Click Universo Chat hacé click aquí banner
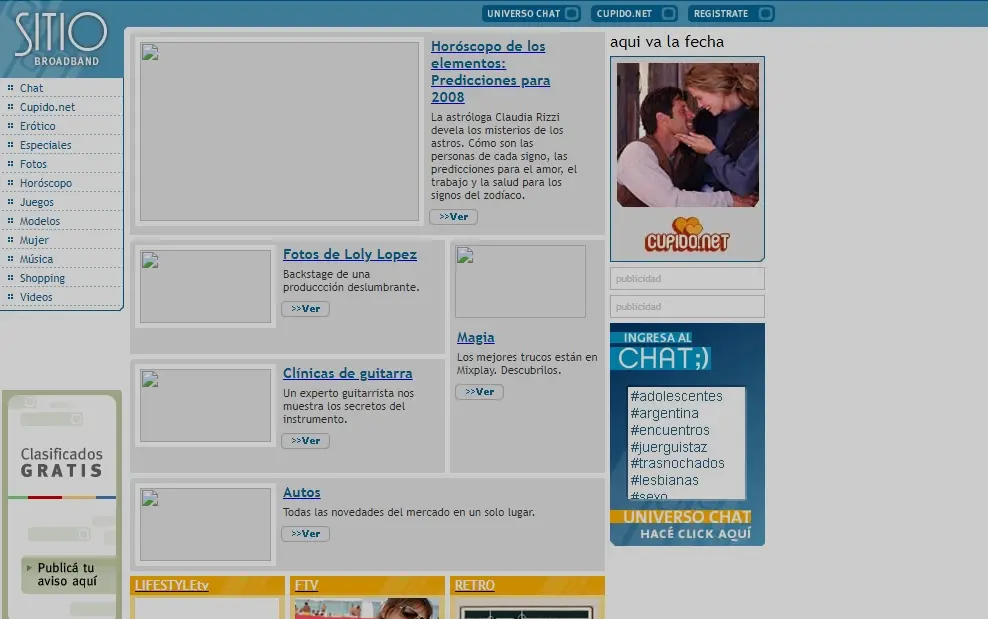 687,526
